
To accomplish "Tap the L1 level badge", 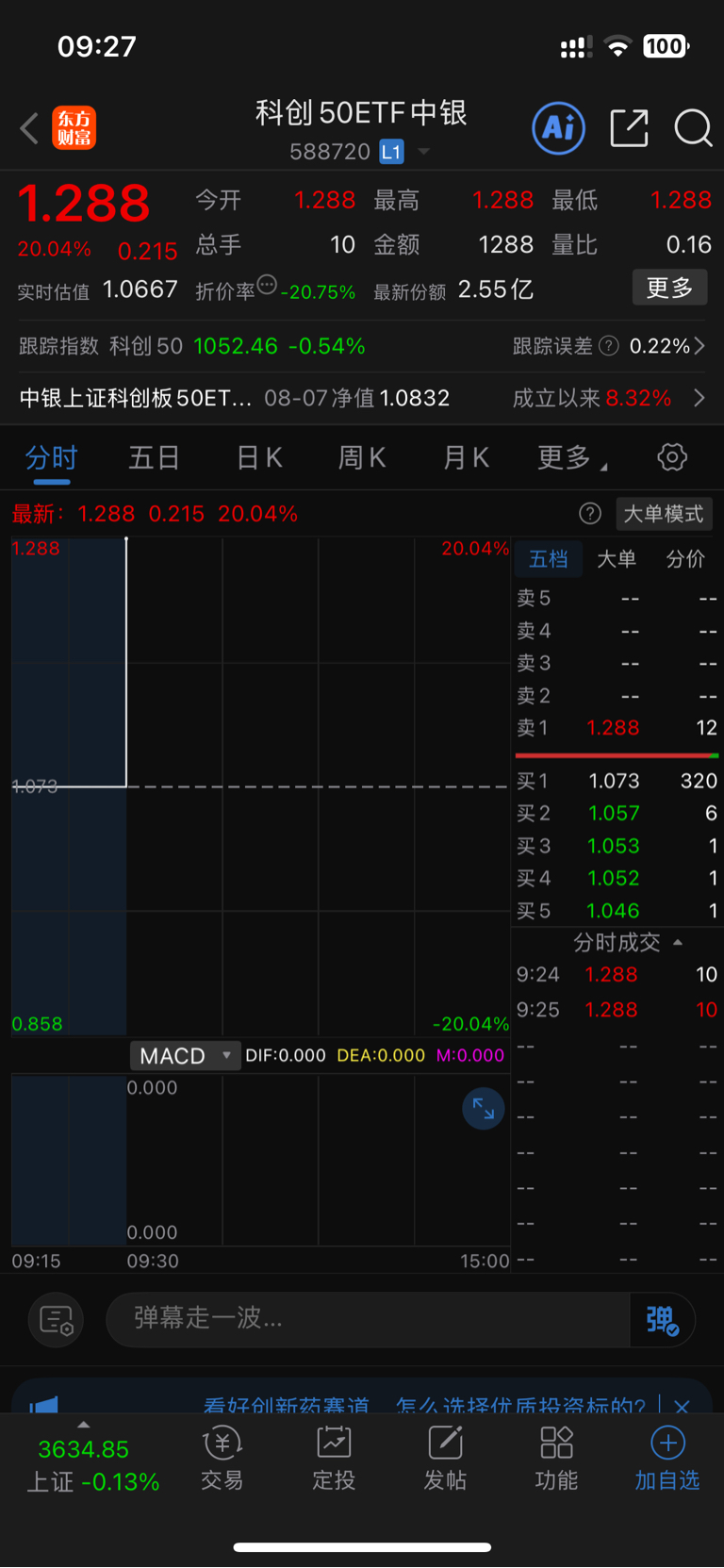I will (x=391, y=152).
